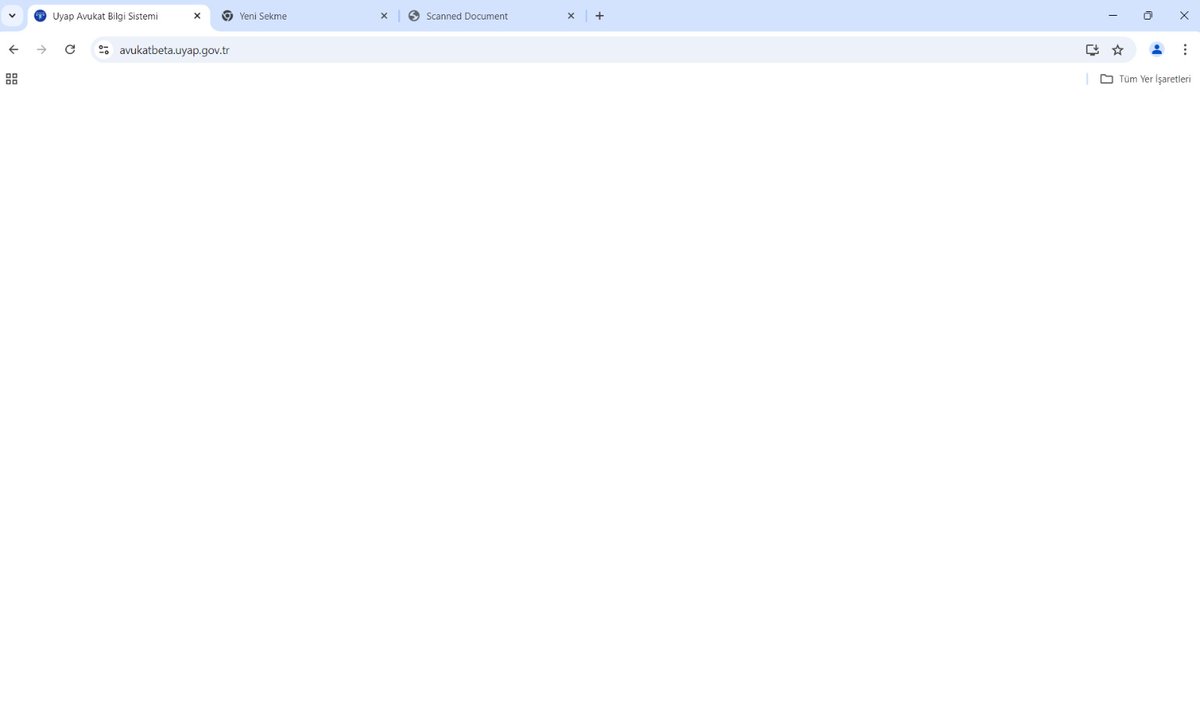Open the Tüm Yer İşaretleri folder
Viewport: 1200px width, 706px height.
coord(1145,79)
